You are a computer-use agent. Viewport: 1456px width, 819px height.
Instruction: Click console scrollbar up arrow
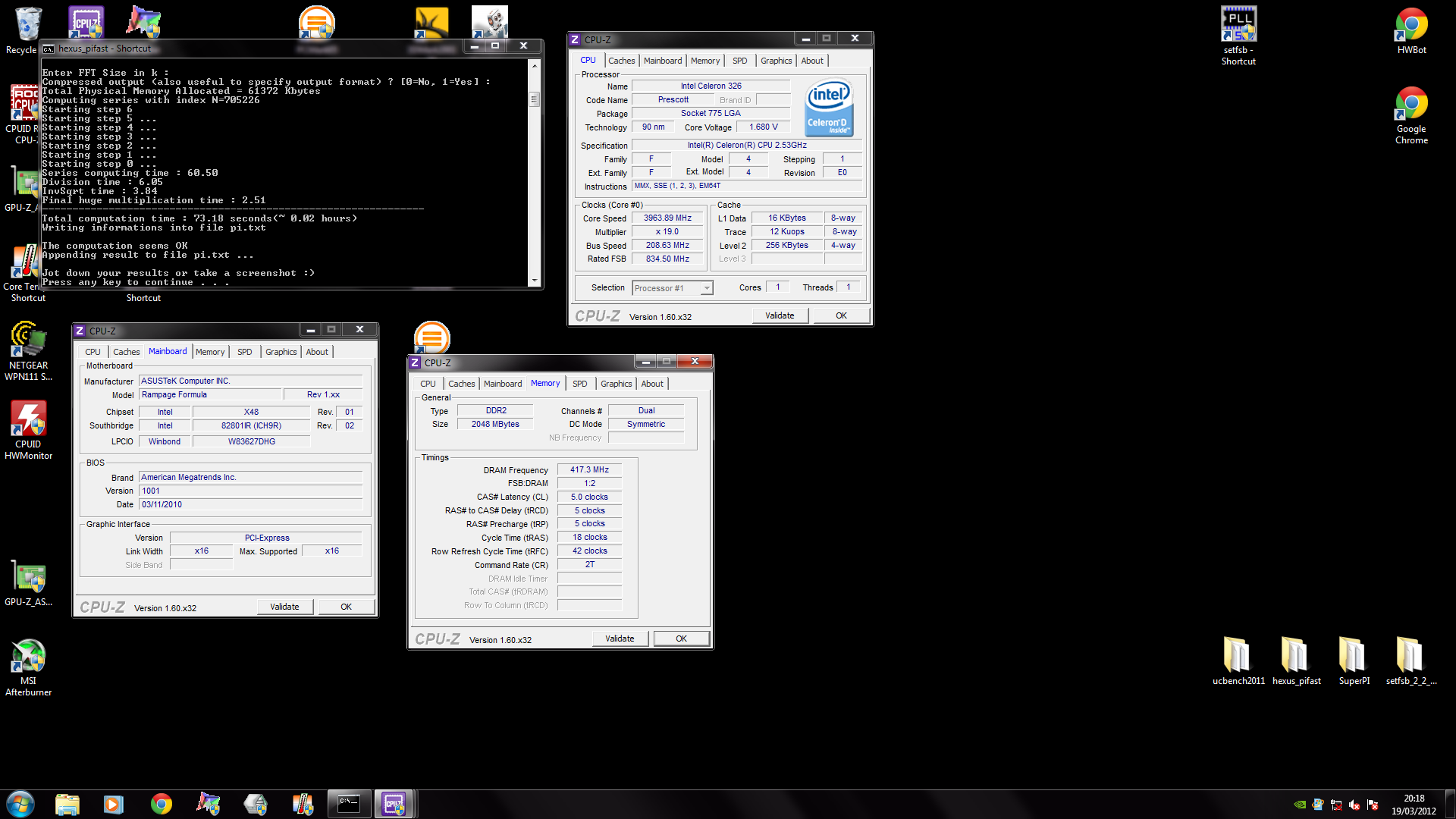pyautogui.click(x=534, y=66)
